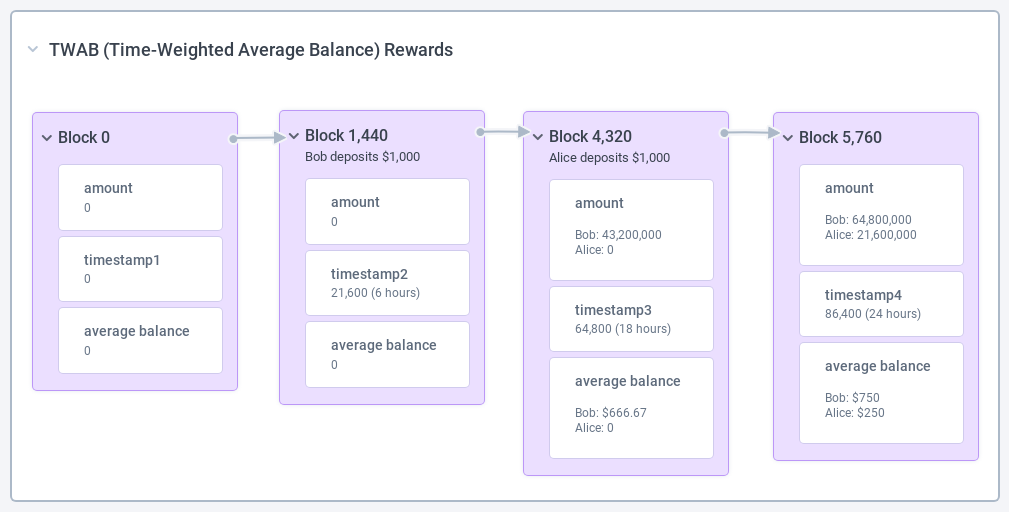Select the 'Bob deposits $1,000' subtitle
The image size is (1009, 512).
pyautogui.click(x=362, y=156)
